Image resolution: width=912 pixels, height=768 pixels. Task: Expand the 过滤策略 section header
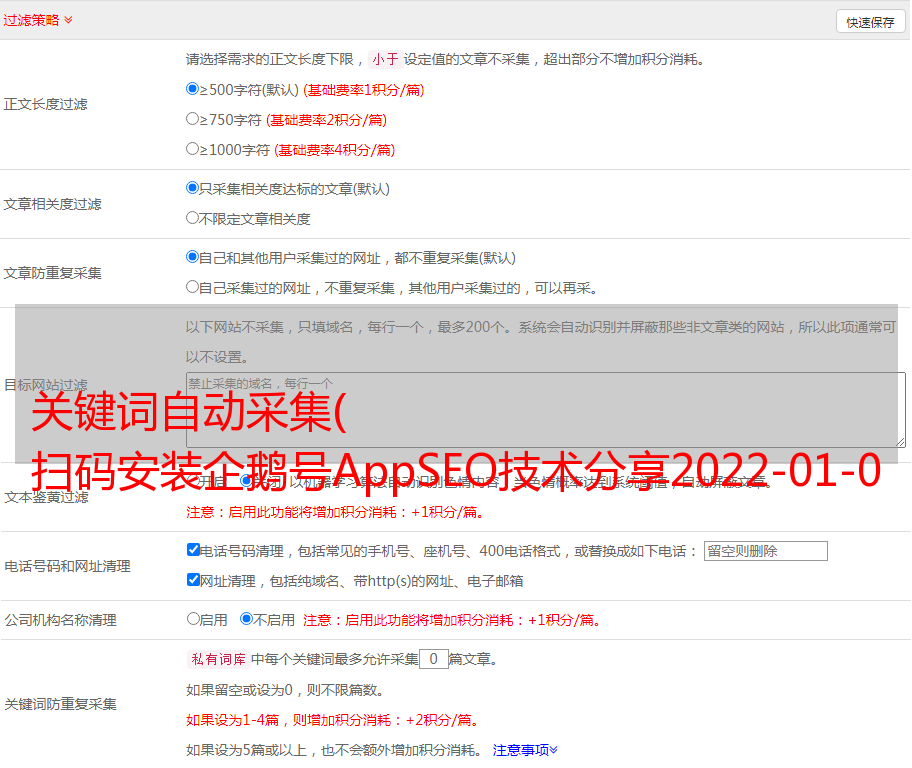(38, 20)
